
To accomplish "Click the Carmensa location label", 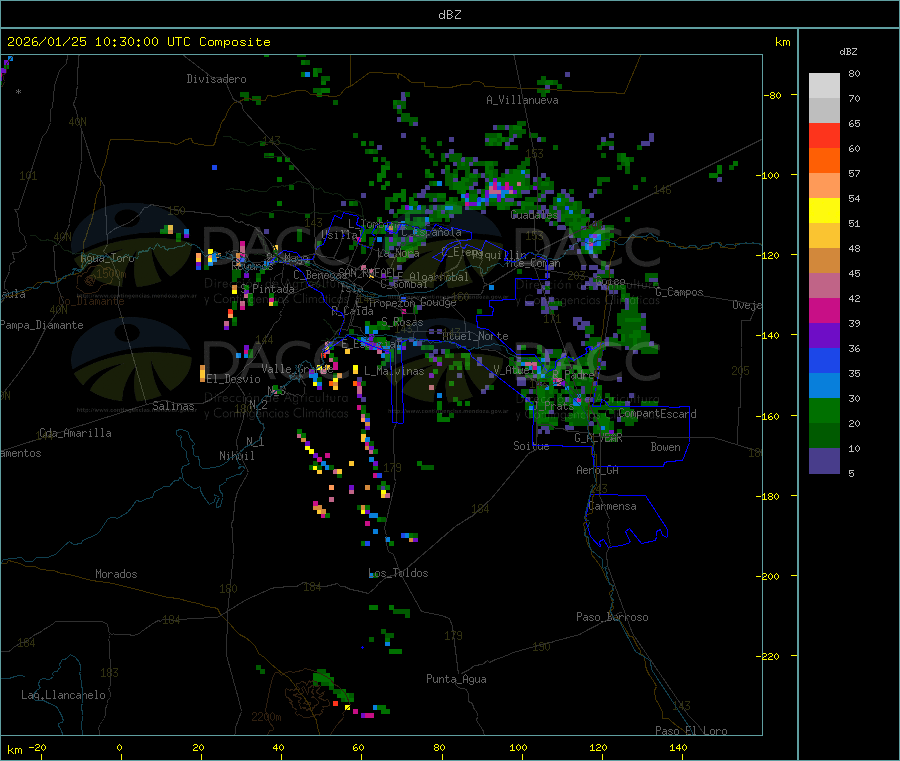I will click(x=612, y=506).
